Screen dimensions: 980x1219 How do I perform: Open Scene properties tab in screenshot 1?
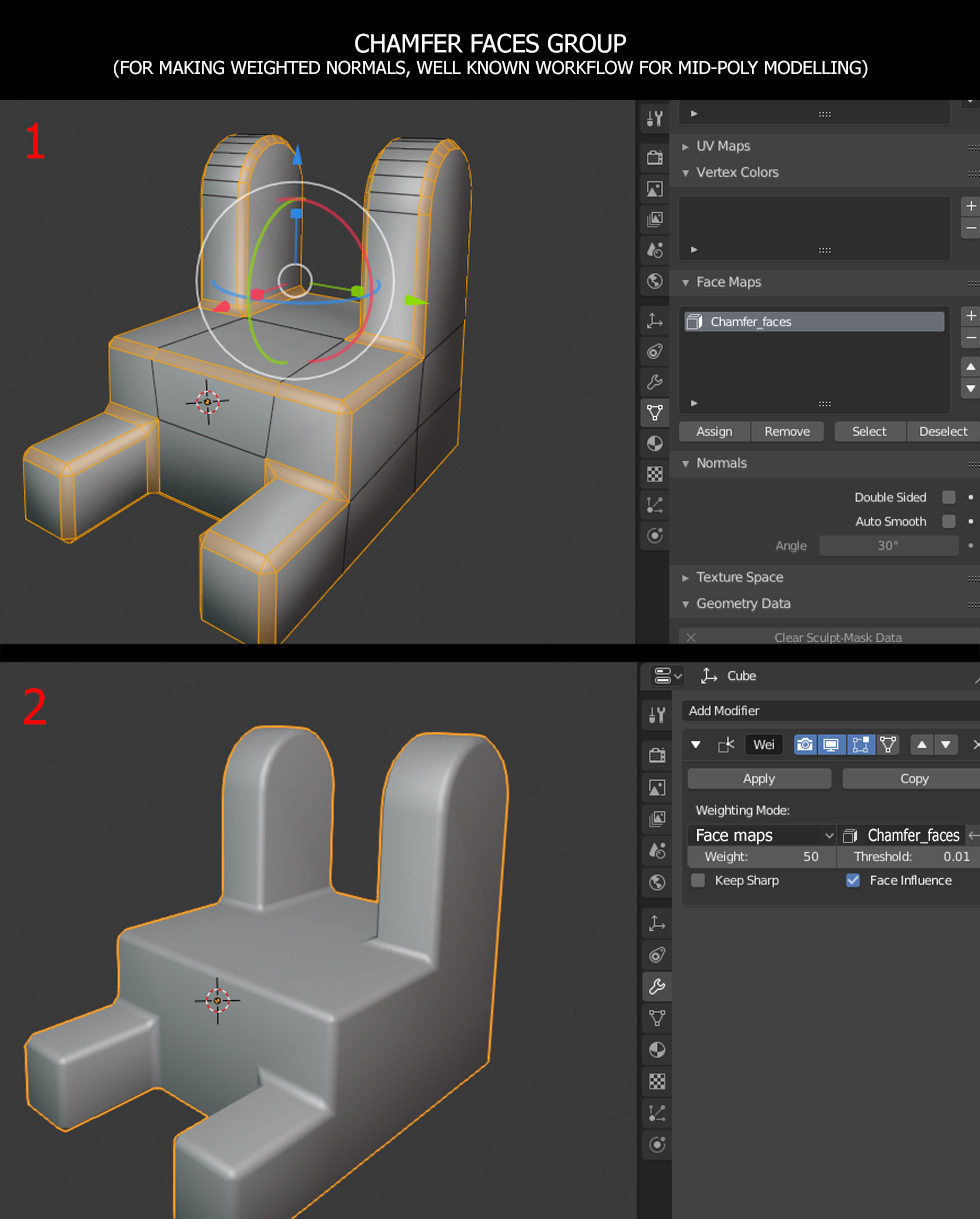point(655,250)
